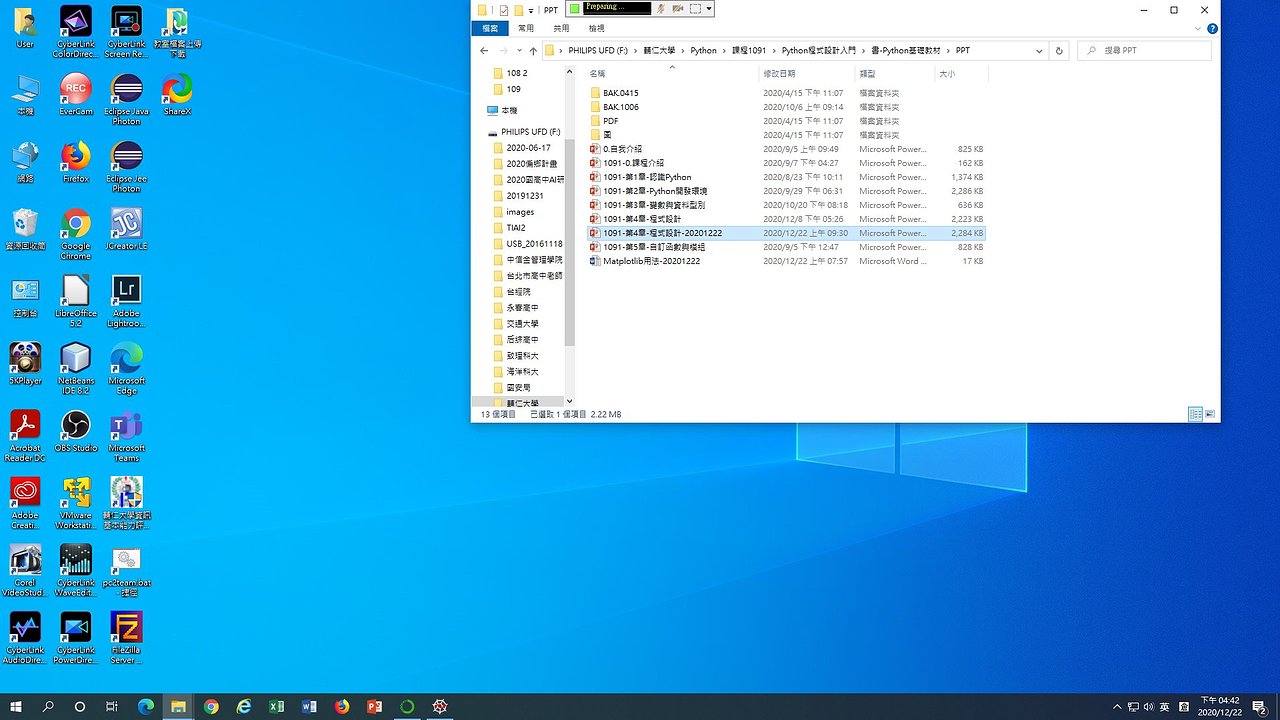Screen dimensions: 1280x720
Task: Open the notification center in the taskbar
Action: click(x=1259, y=706)
